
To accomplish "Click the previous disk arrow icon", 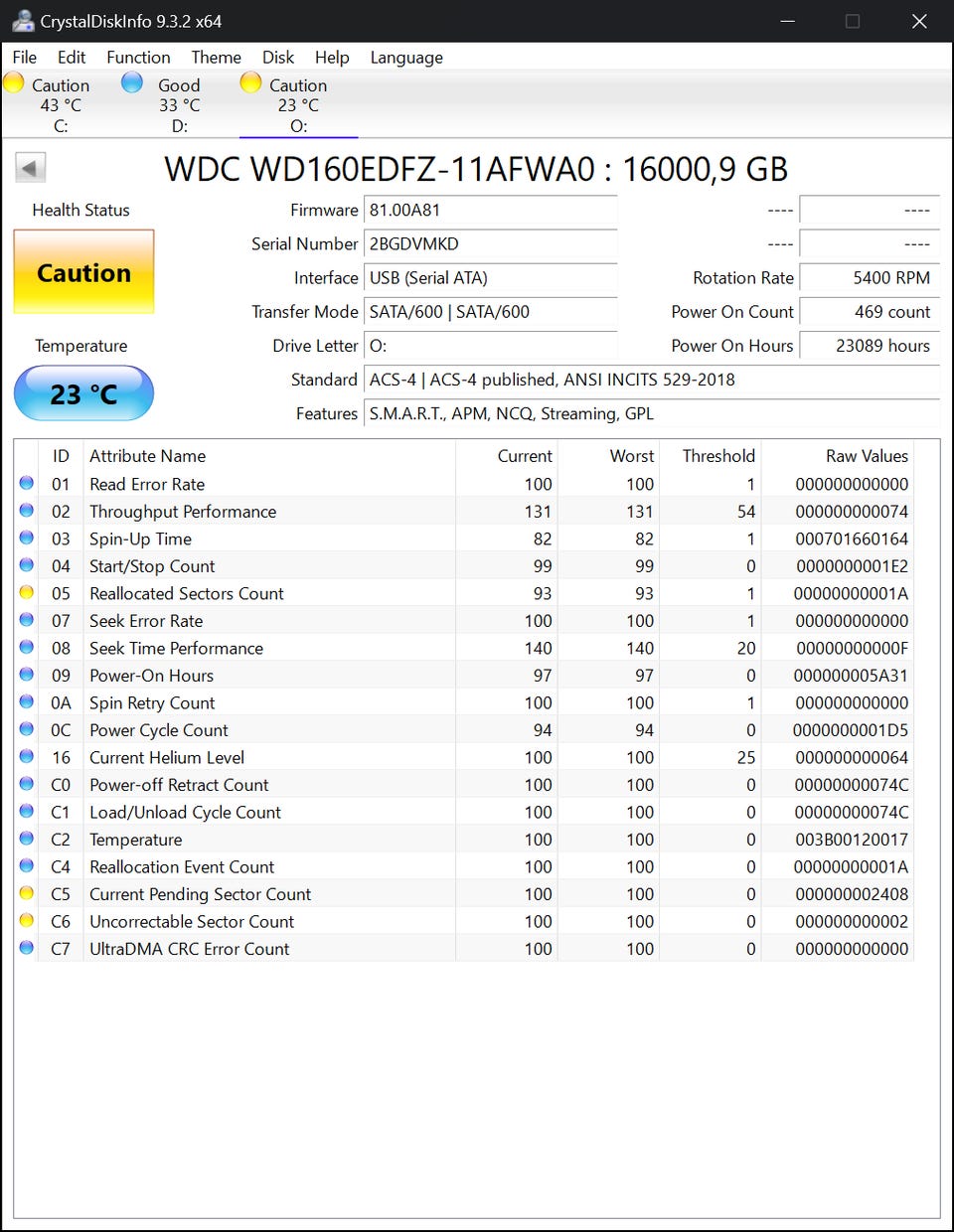I will [31, 168].
